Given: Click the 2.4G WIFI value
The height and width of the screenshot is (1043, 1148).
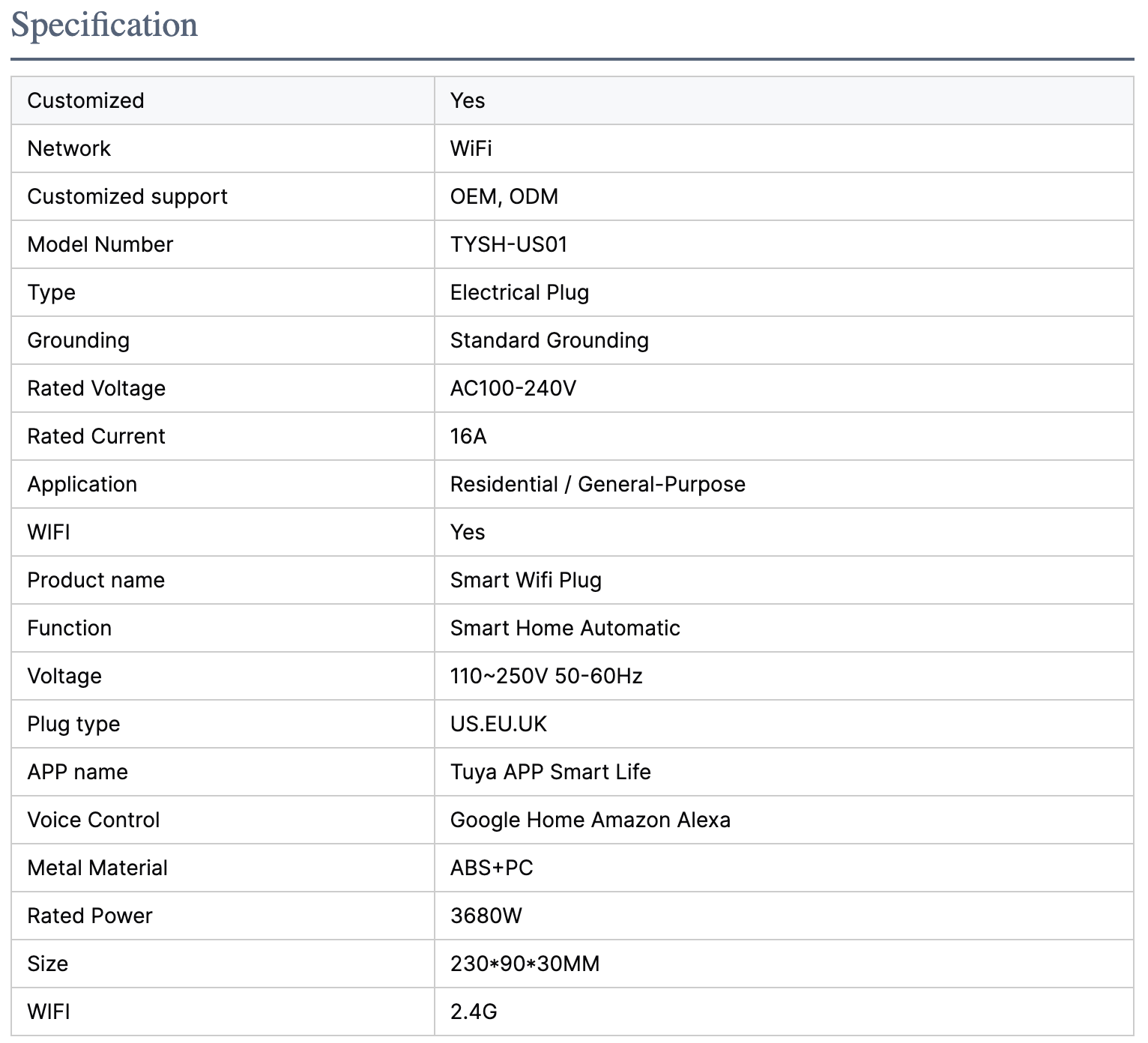Looking at the screenshot, I should tap(474, 1012).
